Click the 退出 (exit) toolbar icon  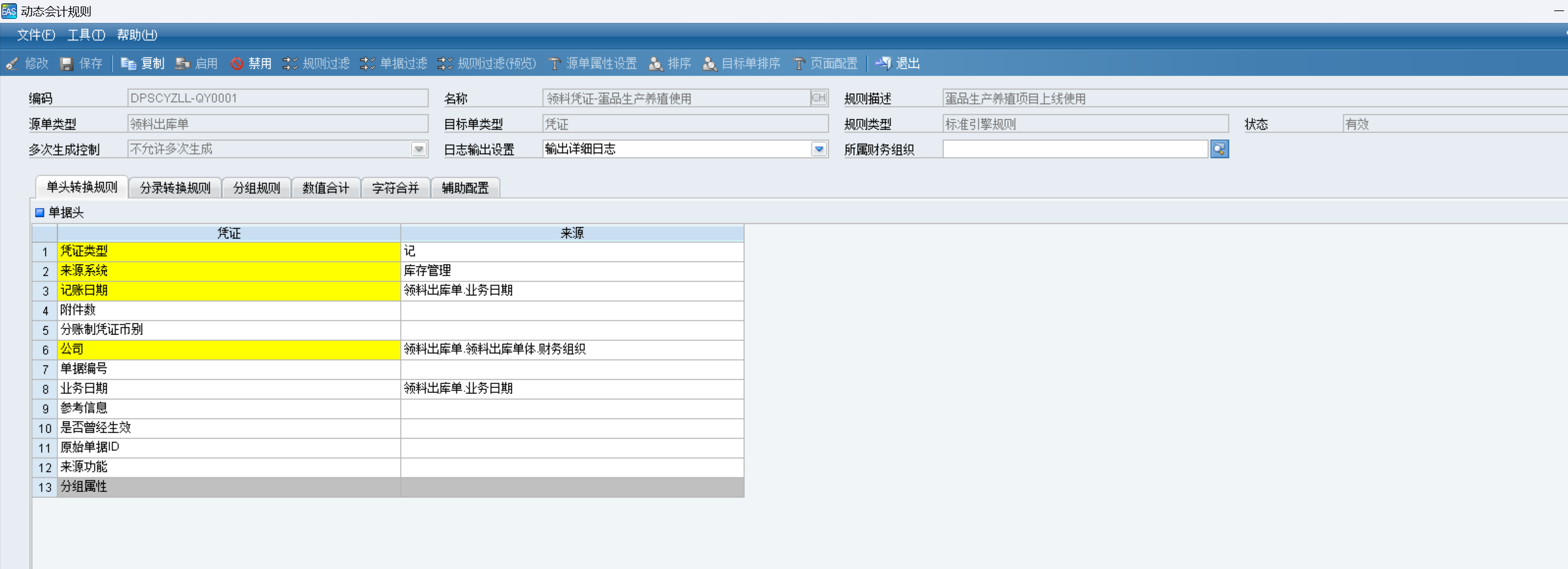click(x=883, y=63)
